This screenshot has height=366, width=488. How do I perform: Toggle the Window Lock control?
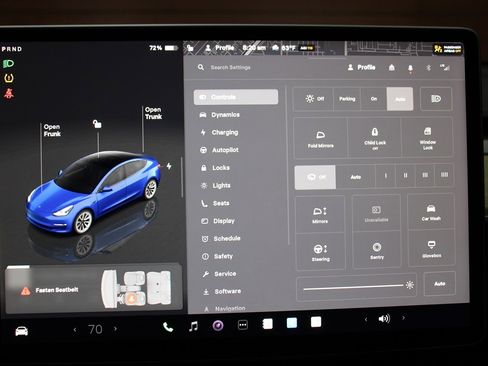(x=428, y=137)
